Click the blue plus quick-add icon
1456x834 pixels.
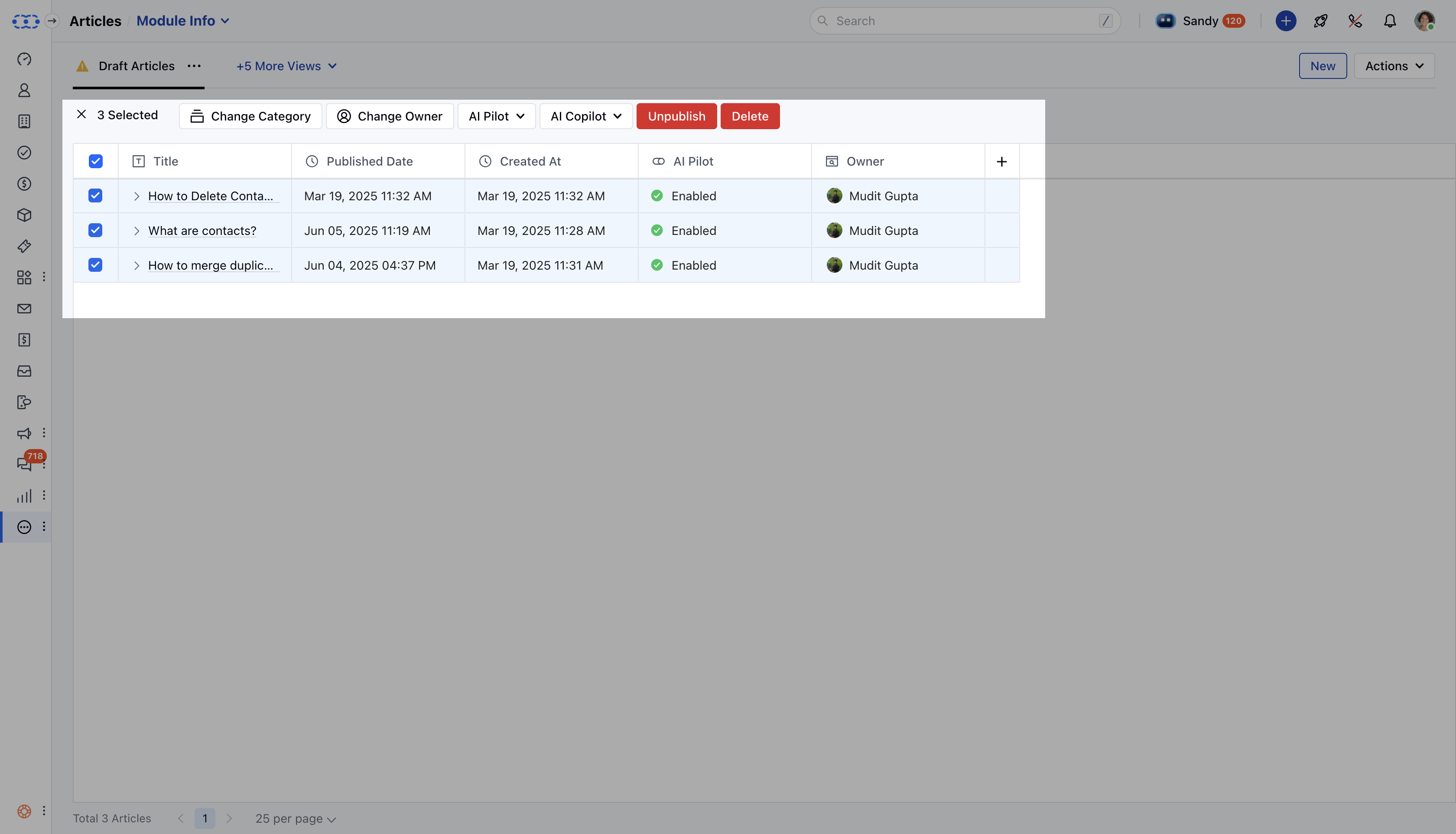(x=1285, y=21)
